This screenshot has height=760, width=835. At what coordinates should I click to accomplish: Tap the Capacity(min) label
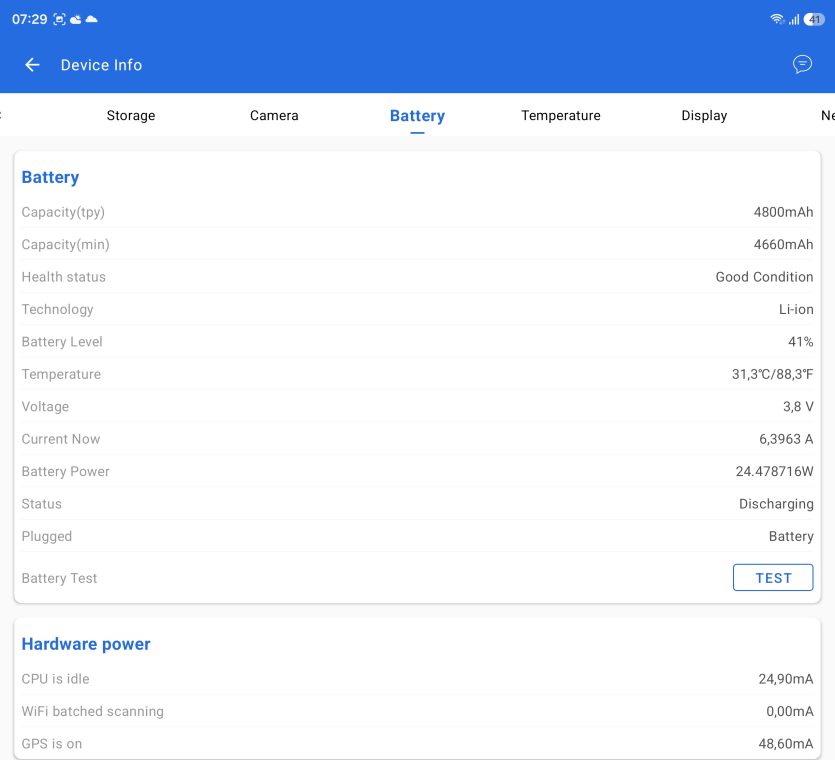tap(66, 244)
